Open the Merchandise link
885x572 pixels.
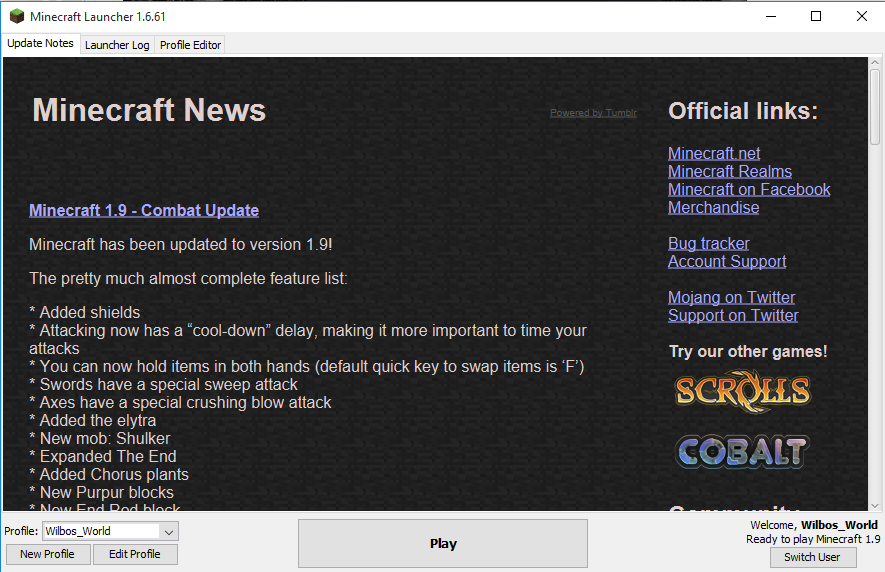coord(713,208)
